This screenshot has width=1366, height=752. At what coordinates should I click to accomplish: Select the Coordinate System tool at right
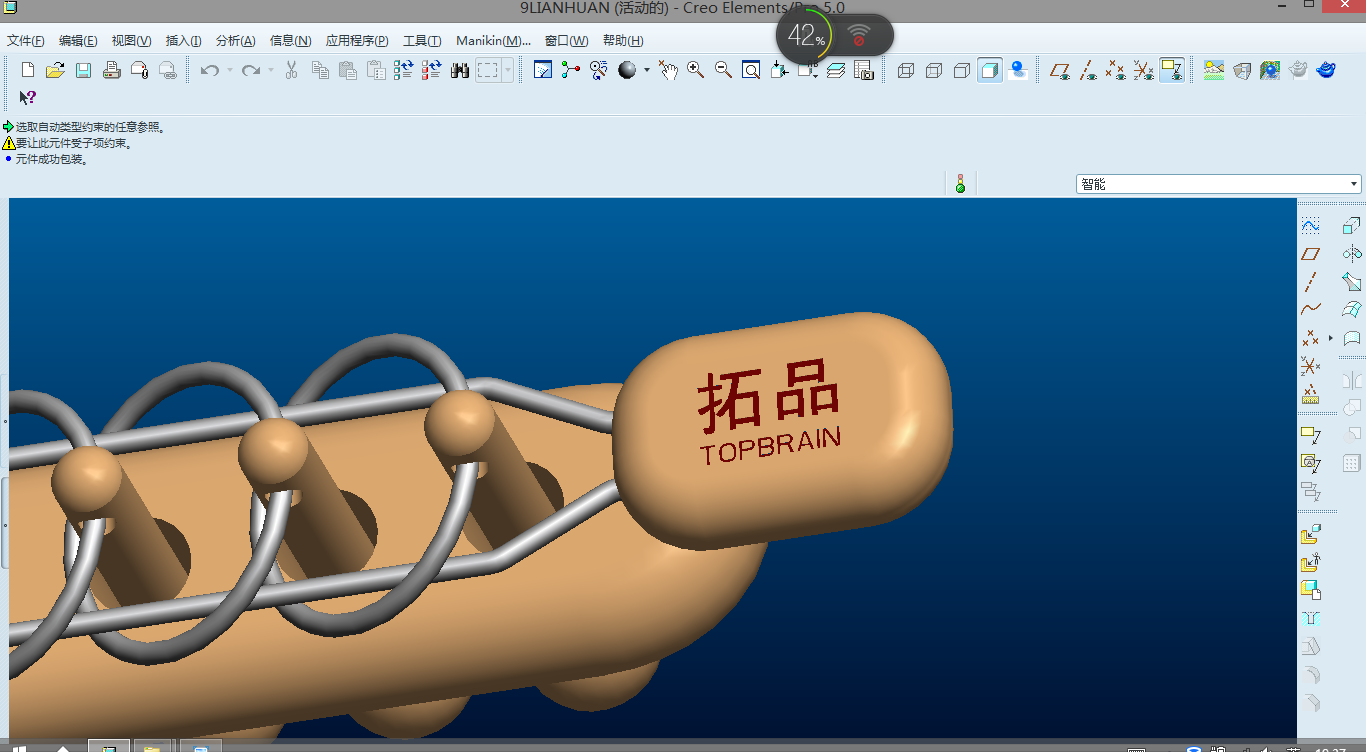click(x=1311, y=366)
